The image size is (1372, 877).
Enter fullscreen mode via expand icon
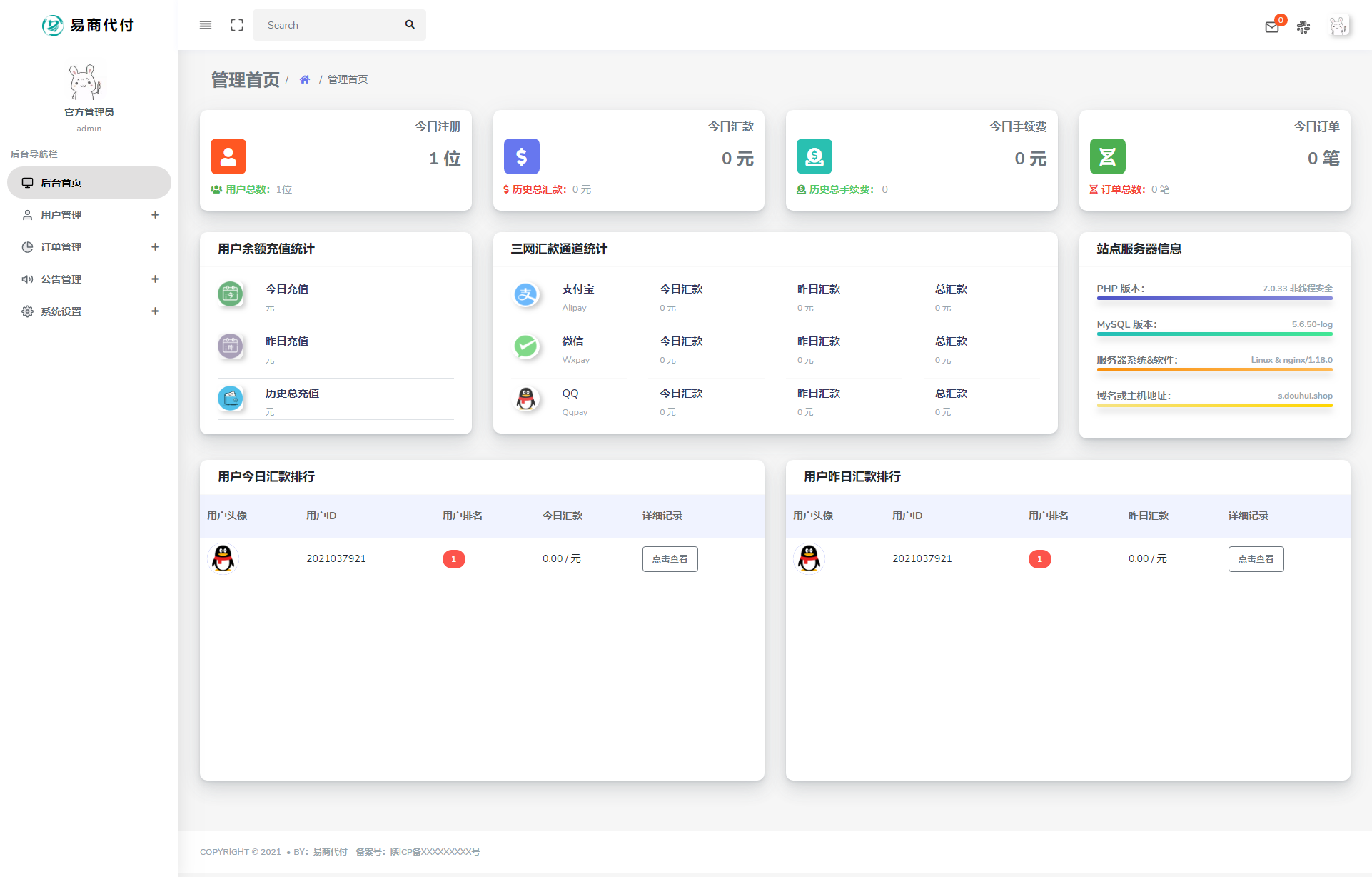click(x=237, y=25)
